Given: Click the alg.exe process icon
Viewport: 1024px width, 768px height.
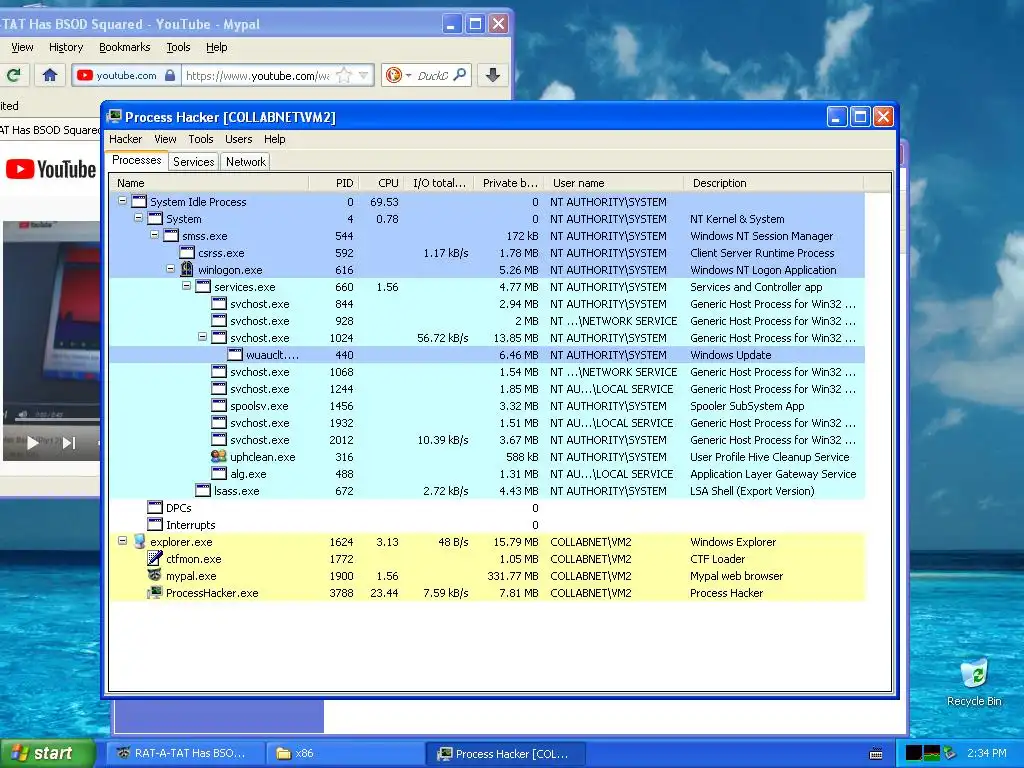Looking at the screenshot, I should click(x=219, y=473).
